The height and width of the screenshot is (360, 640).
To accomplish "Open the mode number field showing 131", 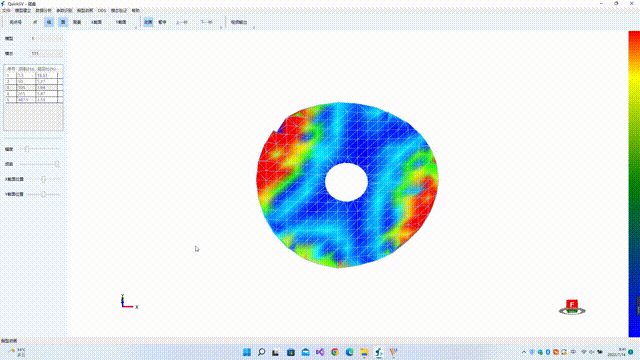I will (47, 53).
